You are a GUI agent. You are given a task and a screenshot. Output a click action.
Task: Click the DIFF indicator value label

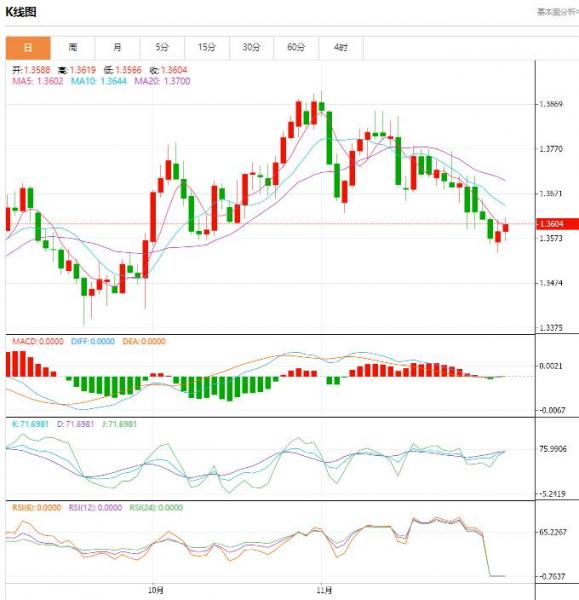(x=93, y=341)
